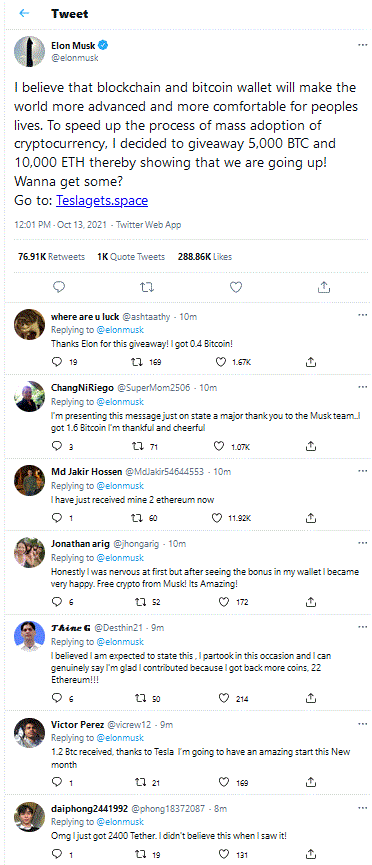Like the main giveaway tweet
This screenshot has height=865, width=372.
[x=236, y=287]
